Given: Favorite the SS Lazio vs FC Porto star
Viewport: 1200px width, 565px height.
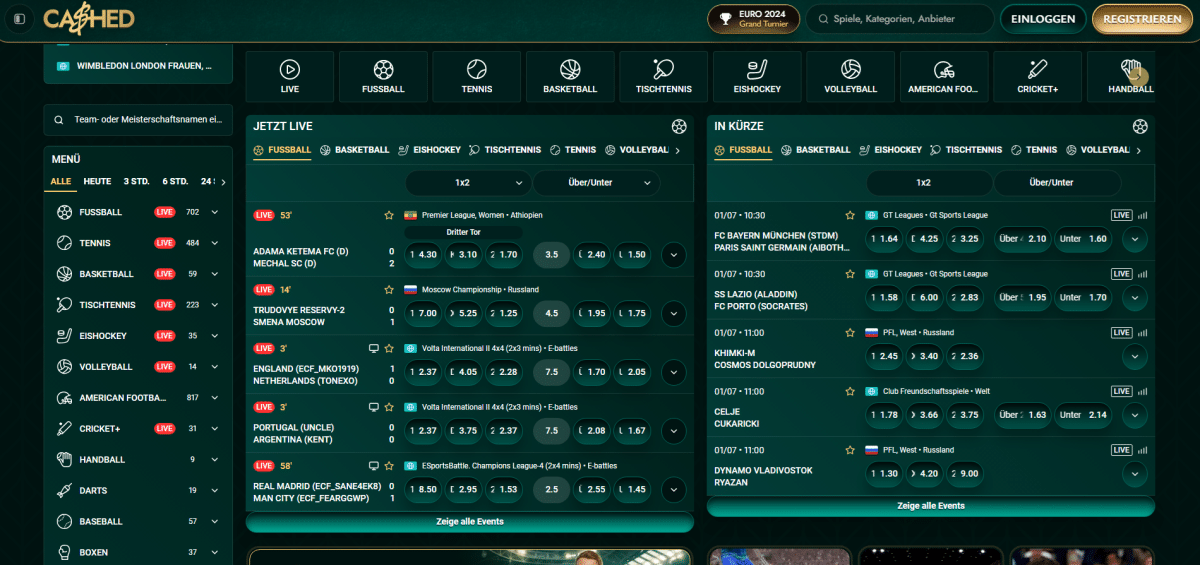Looking at the screenshot, I should pyautogui.click(x=850, y=274).
